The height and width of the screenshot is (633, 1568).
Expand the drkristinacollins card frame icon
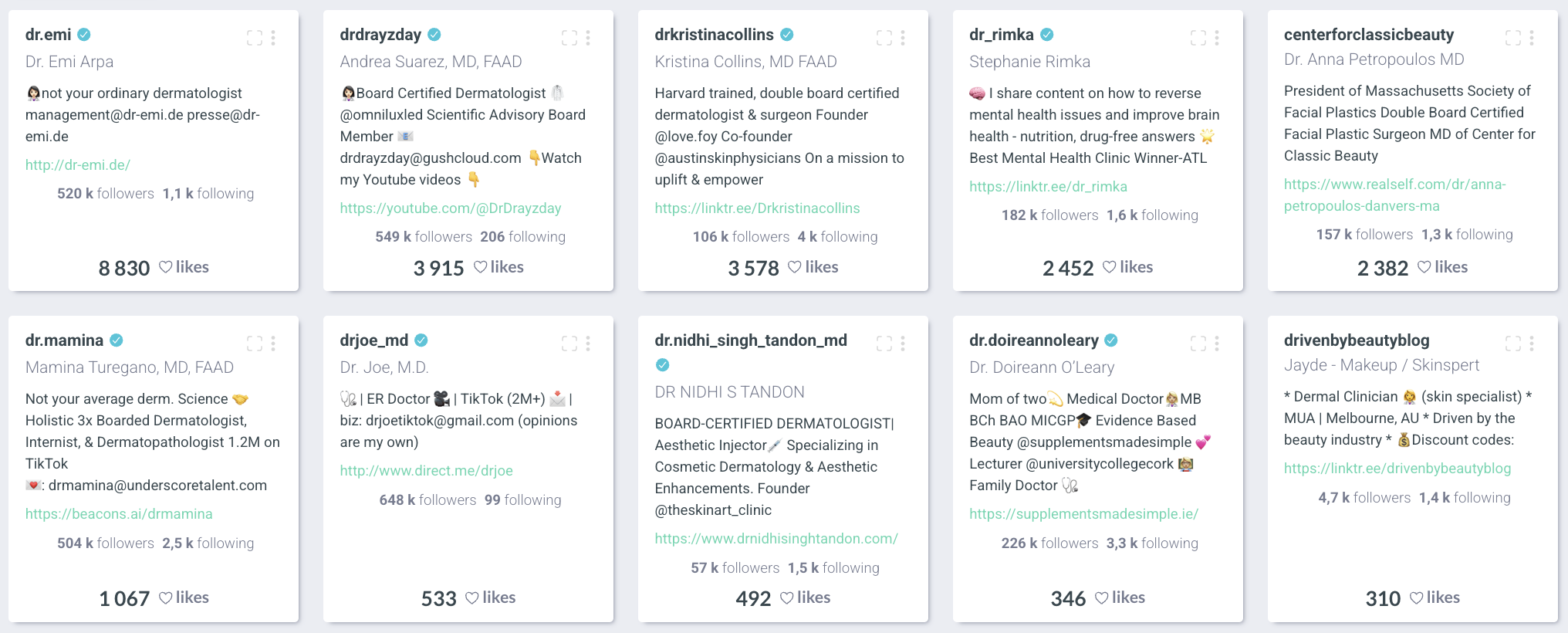[884, 38]
